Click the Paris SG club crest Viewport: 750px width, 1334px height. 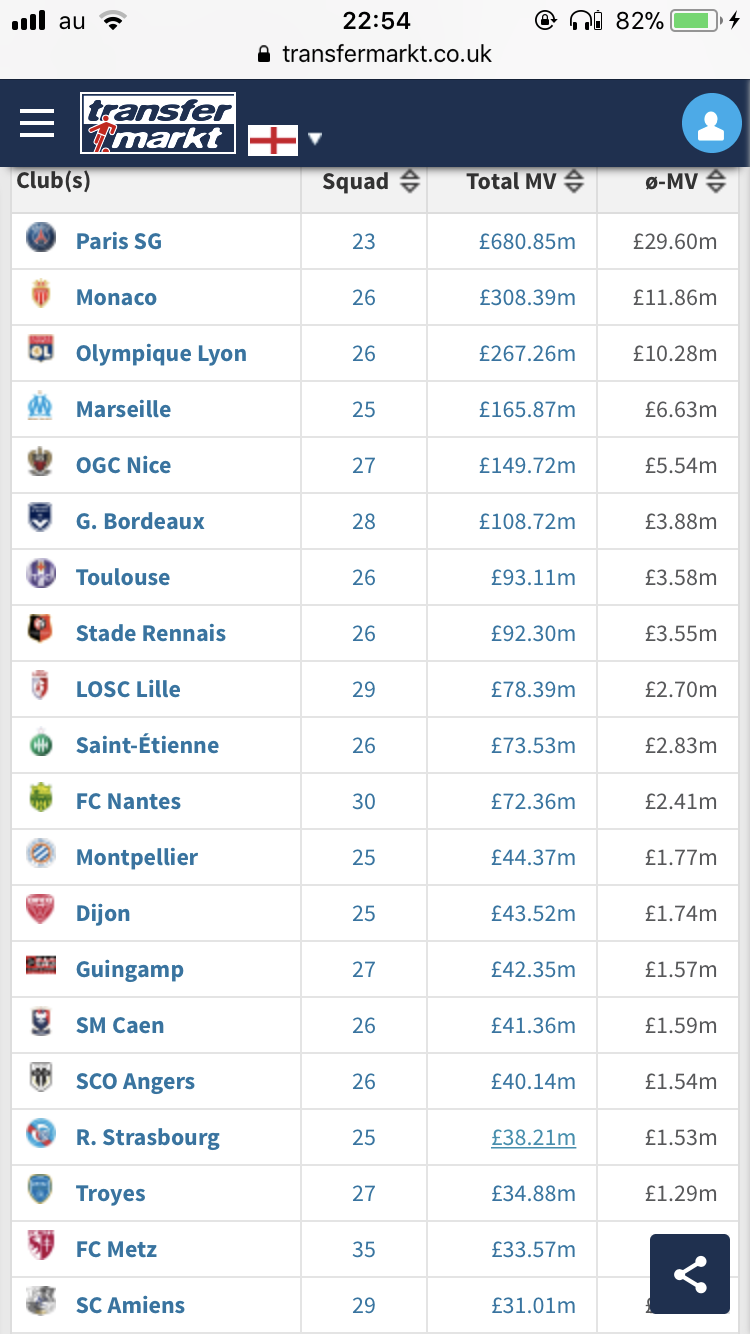(x=41, y=240)
